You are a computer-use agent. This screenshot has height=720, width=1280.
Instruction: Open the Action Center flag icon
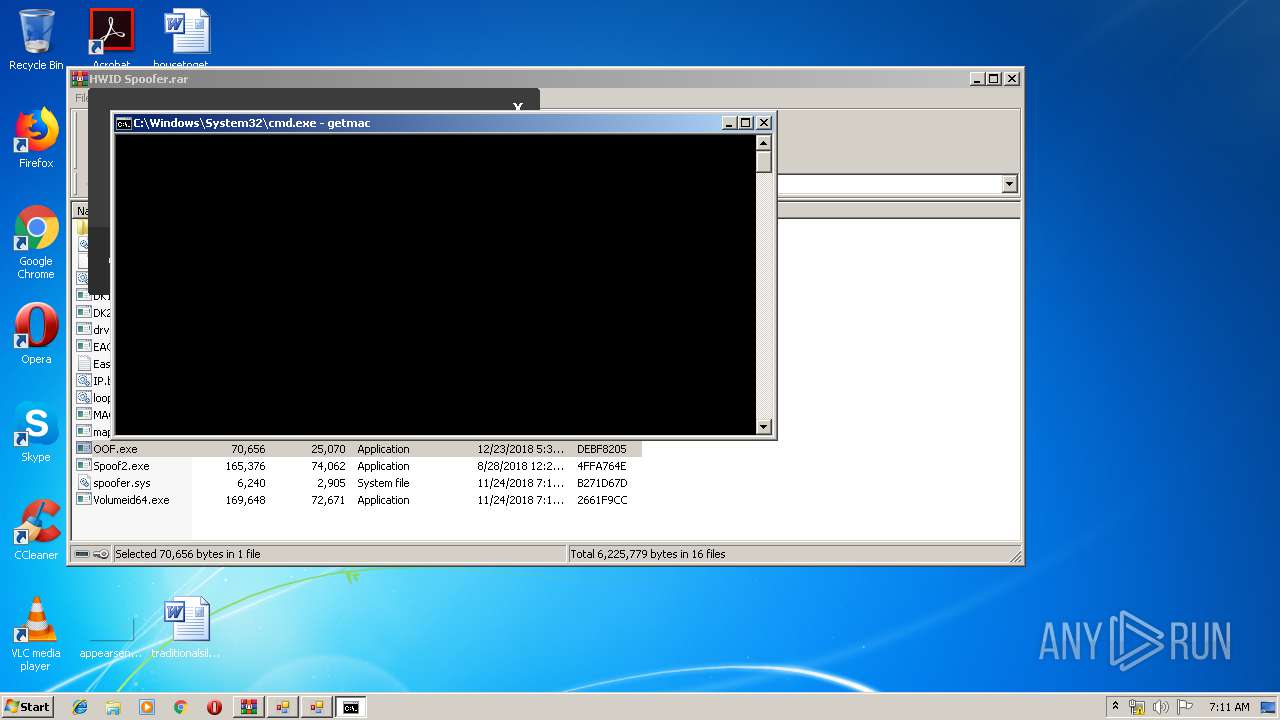click(x=1185, y=707)
